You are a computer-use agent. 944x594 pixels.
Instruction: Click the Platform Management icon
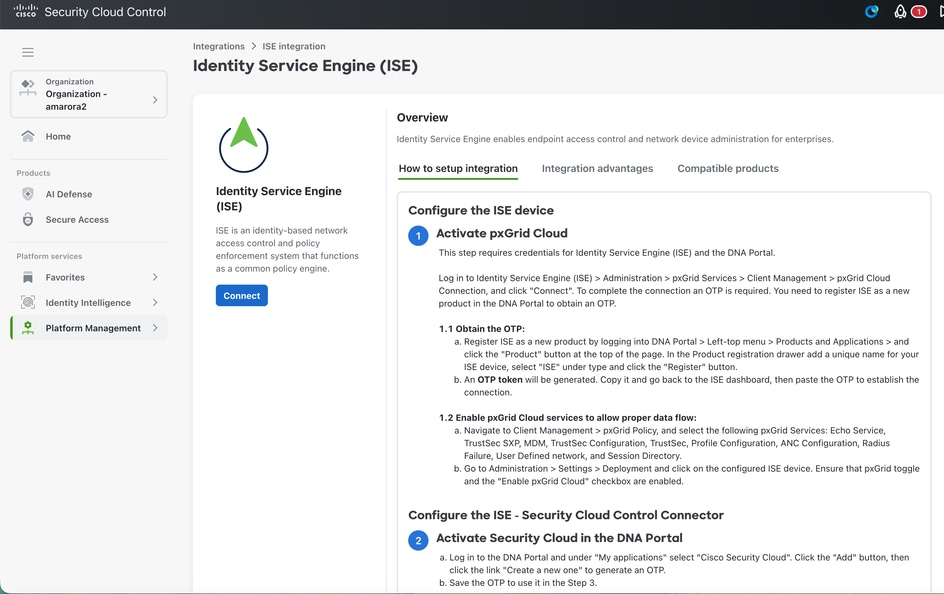pos(28,327)
